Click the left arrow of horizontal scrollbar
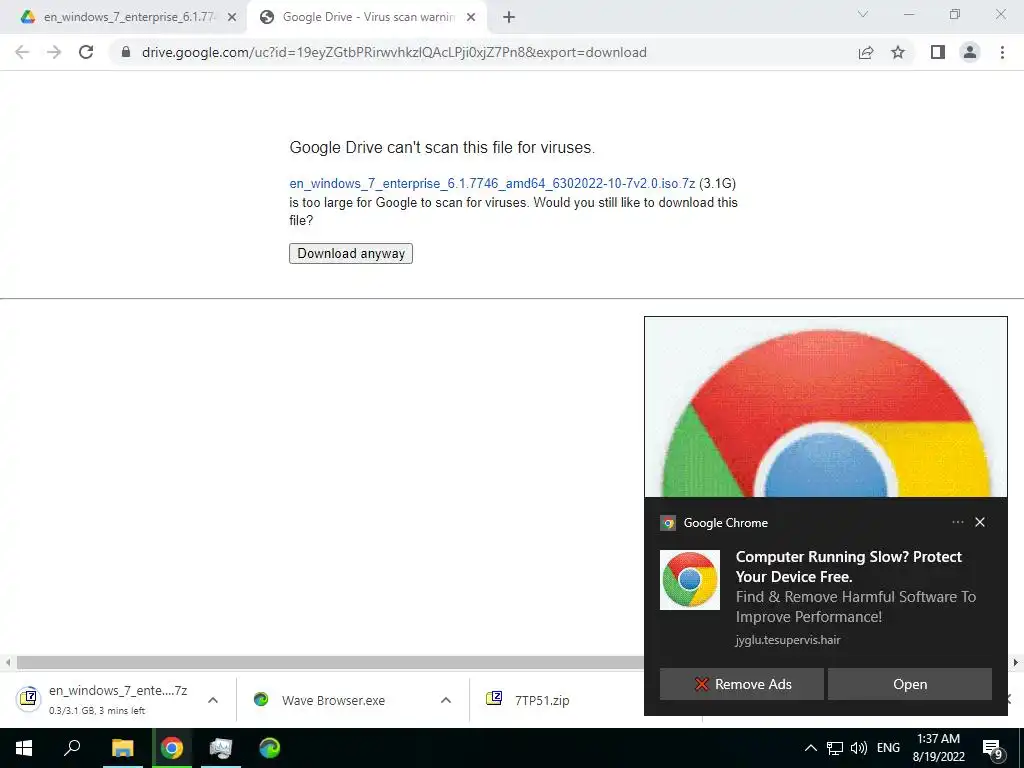Viewport: 1024px width, 768px height. click(7, 662)
